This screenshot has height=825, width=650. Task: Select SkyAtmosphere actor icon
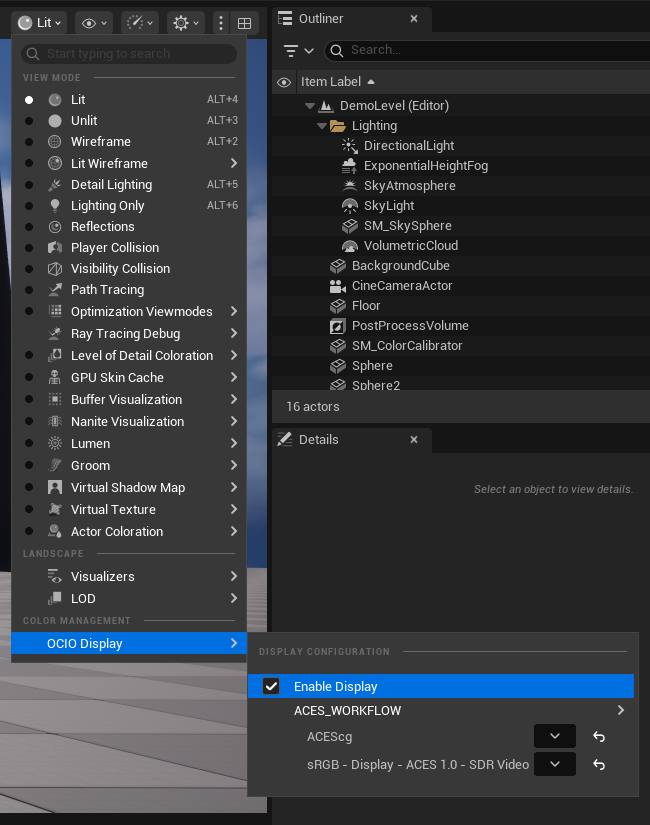pyautogui.click(x=349, y=186)
